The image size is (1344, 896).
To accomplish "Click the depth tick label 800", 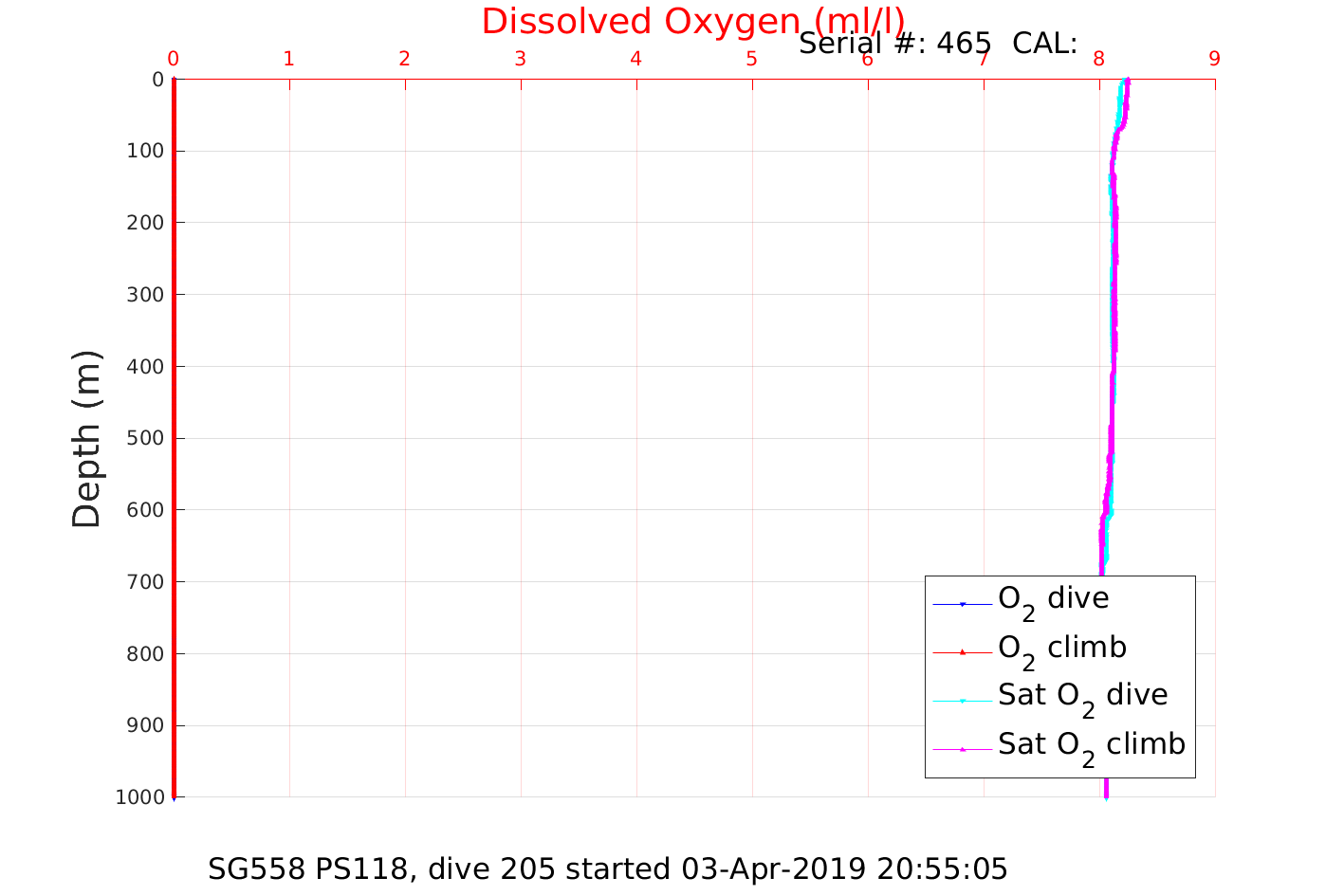I will (144, 654).
